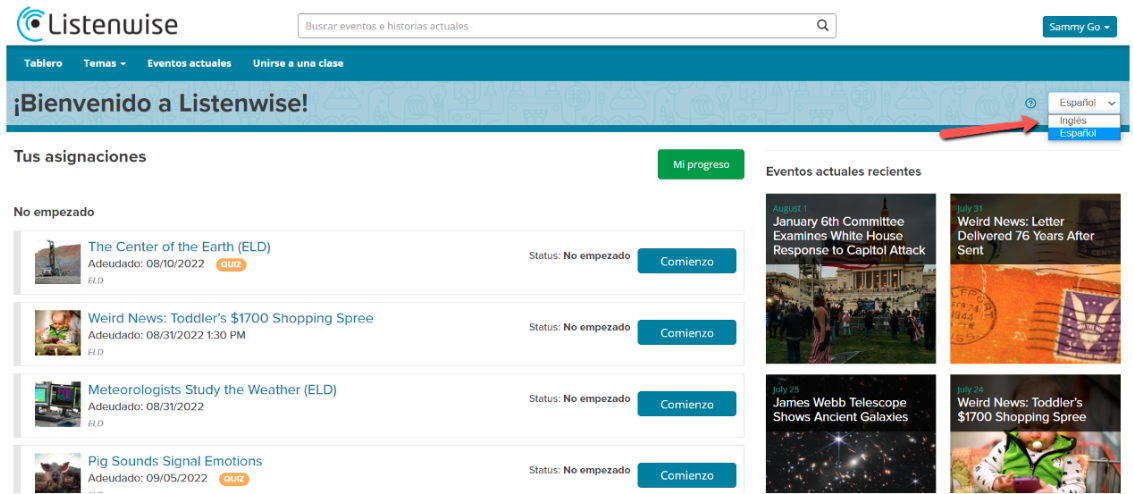The height and width of the screenshot is (494, 1133).
Task: Open Meteorologists Study the Weather (ELD) link
Action: tap(212, 390)
